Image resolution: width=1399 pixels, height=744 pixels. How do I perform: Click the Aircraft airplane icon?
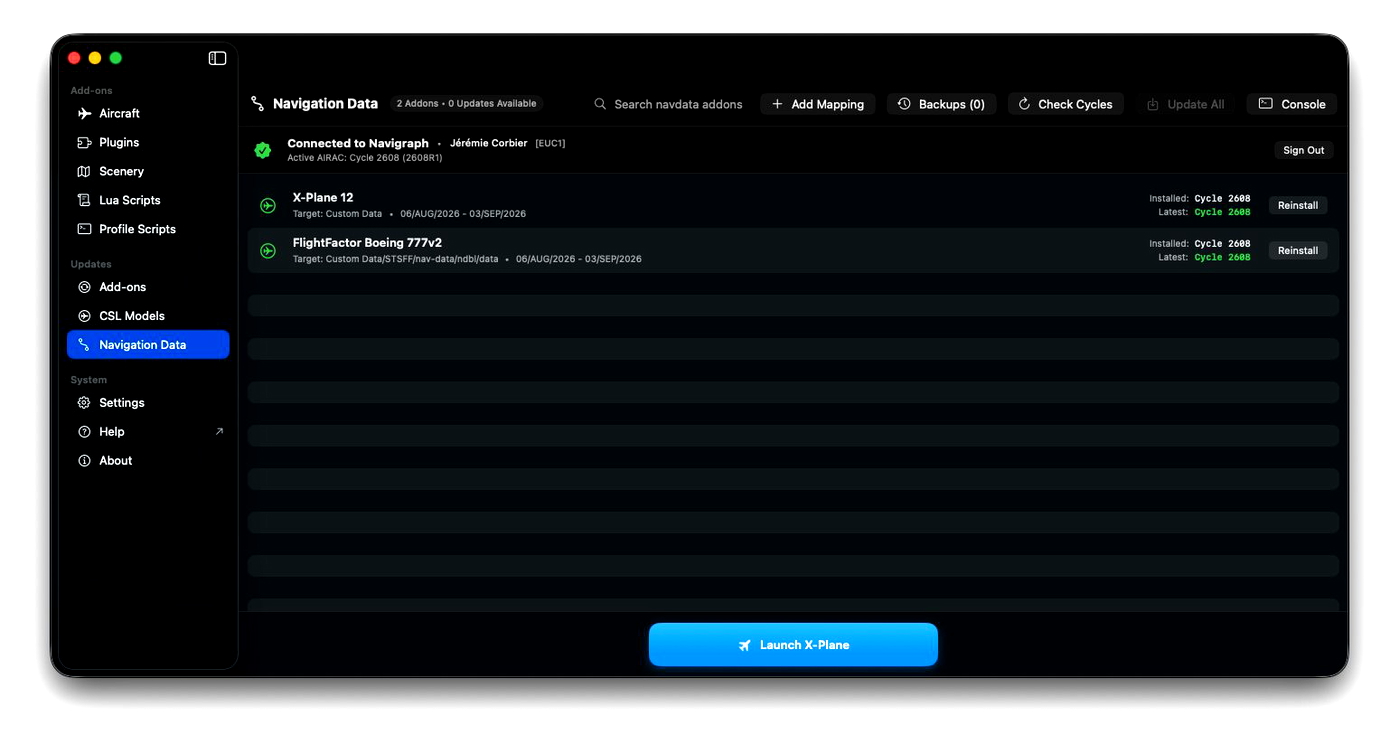[x=85, y=114]
